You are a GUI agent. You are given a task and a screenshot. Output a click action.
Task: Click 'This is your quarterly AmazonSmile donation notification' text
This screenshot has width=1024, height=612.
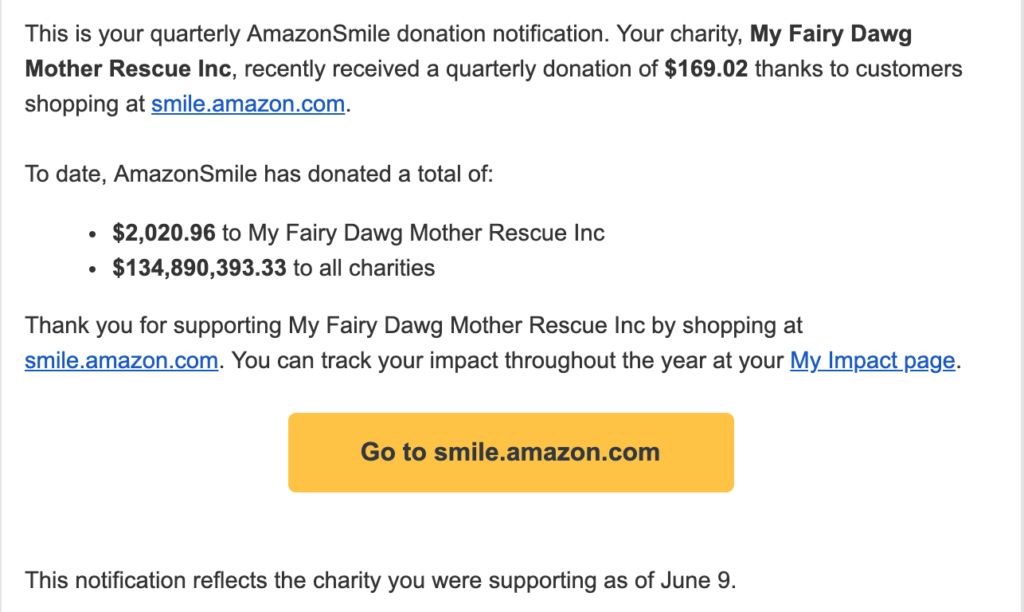pos(317,34)
